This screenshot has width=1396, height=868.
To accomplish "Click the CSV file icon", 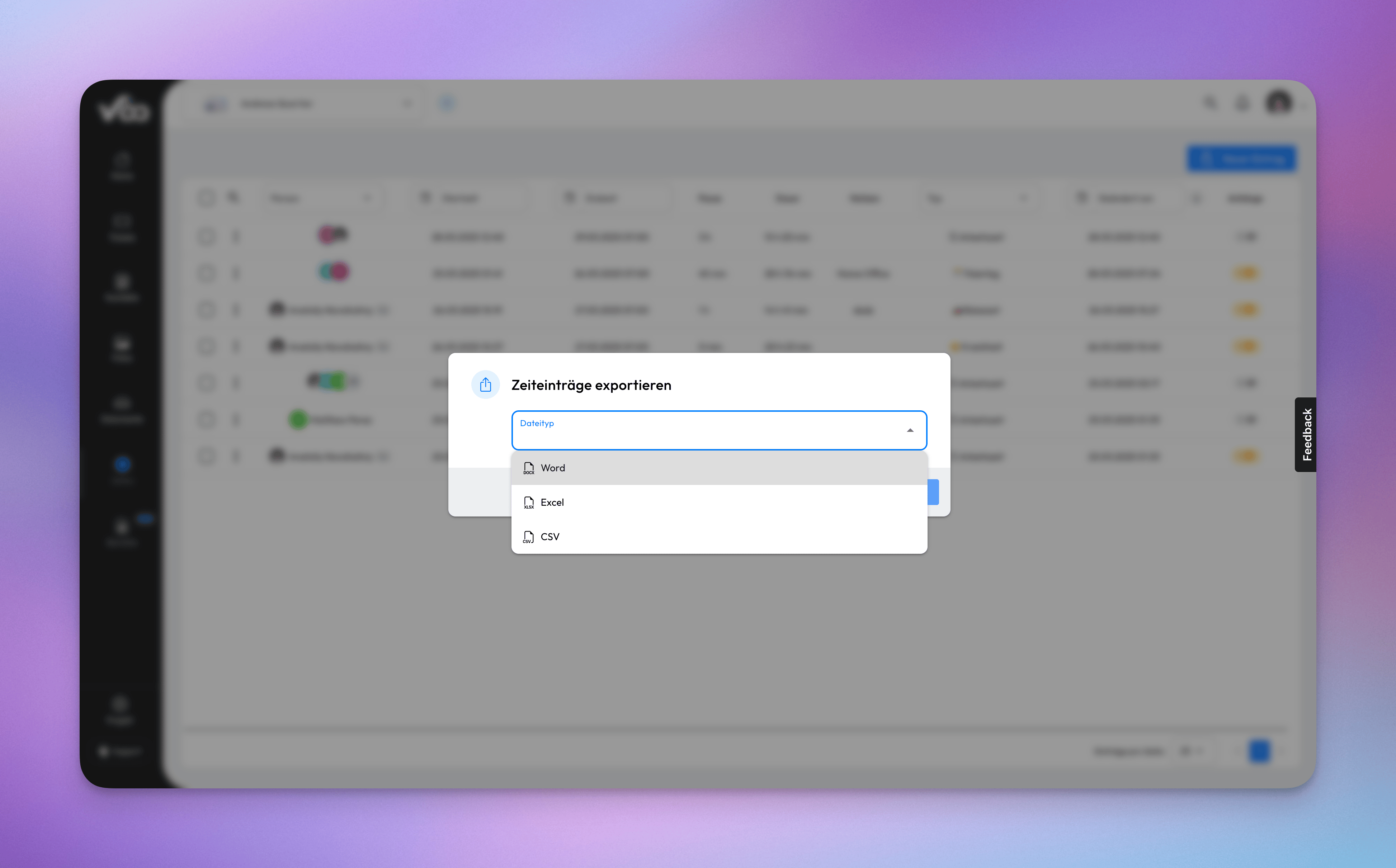I will click(x=529, y=537).
